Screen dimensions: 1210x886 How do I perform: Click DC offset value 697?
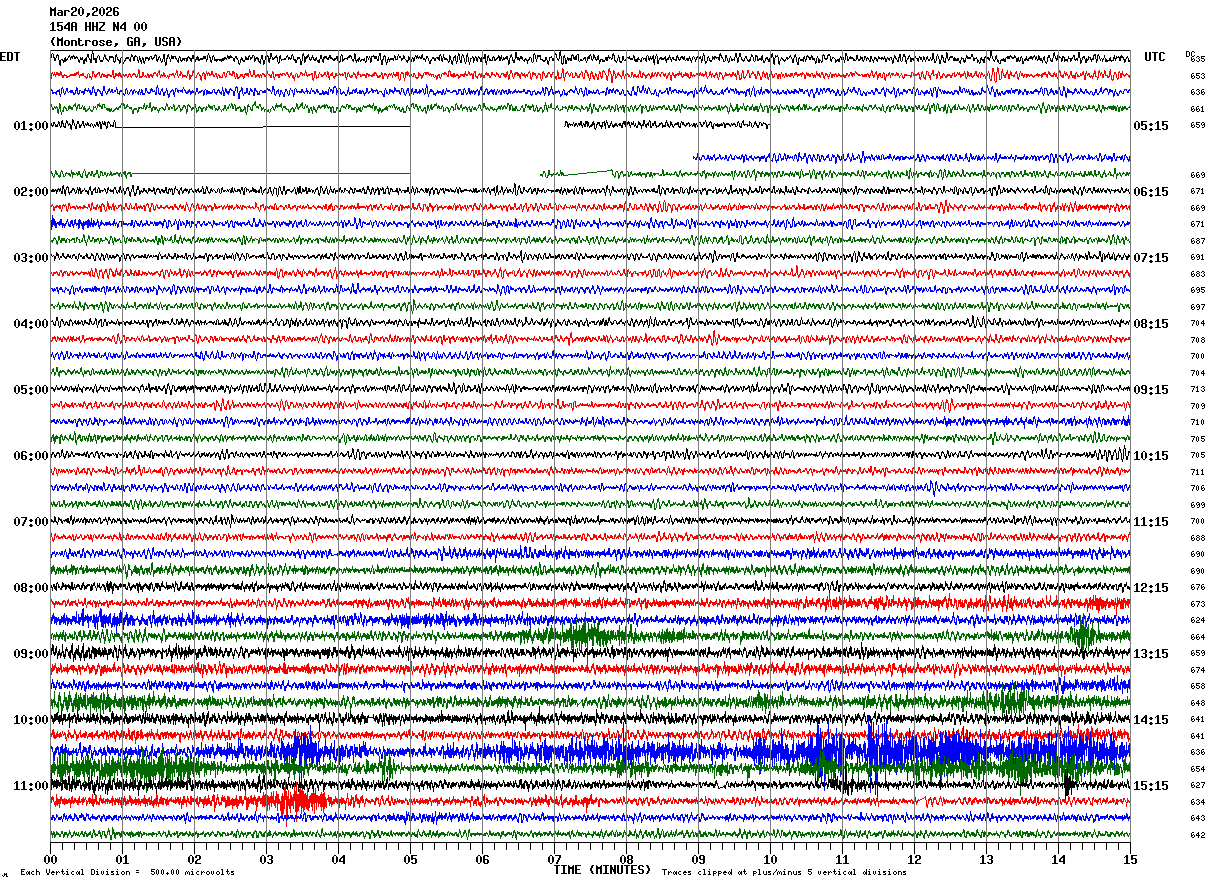pyautogui.click(x=1197, y=307)
